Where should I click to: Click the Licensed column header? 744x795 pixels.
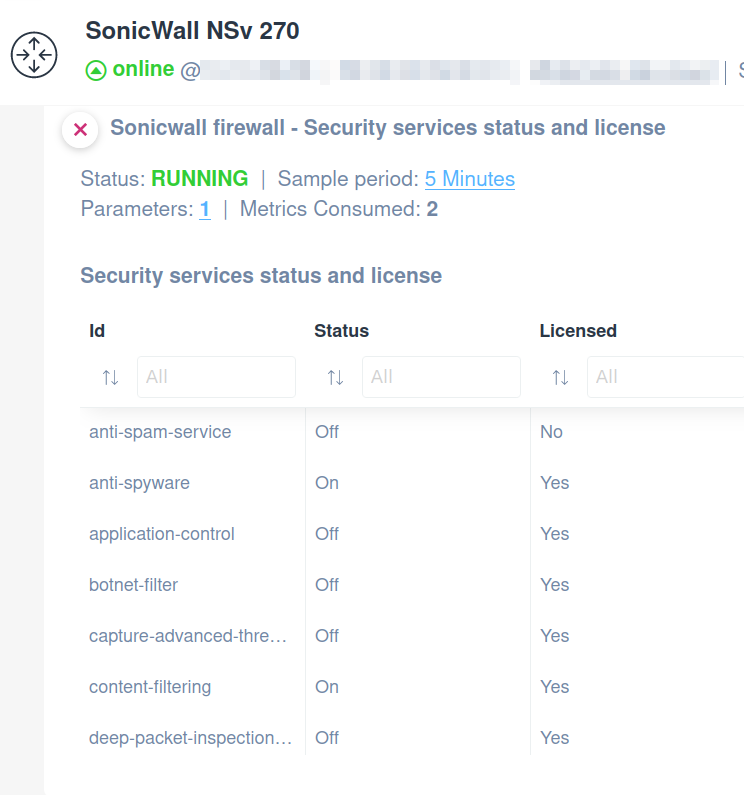click(x=578, y=331)
